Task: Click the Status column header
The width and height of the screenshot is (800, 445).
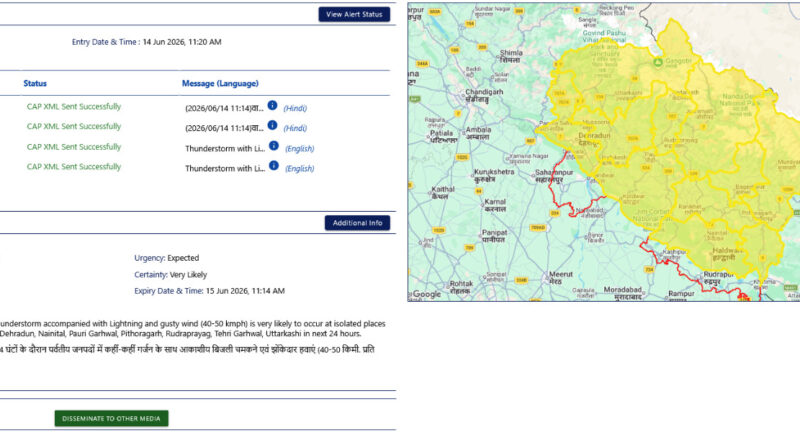Action: (x=35, y=83)
